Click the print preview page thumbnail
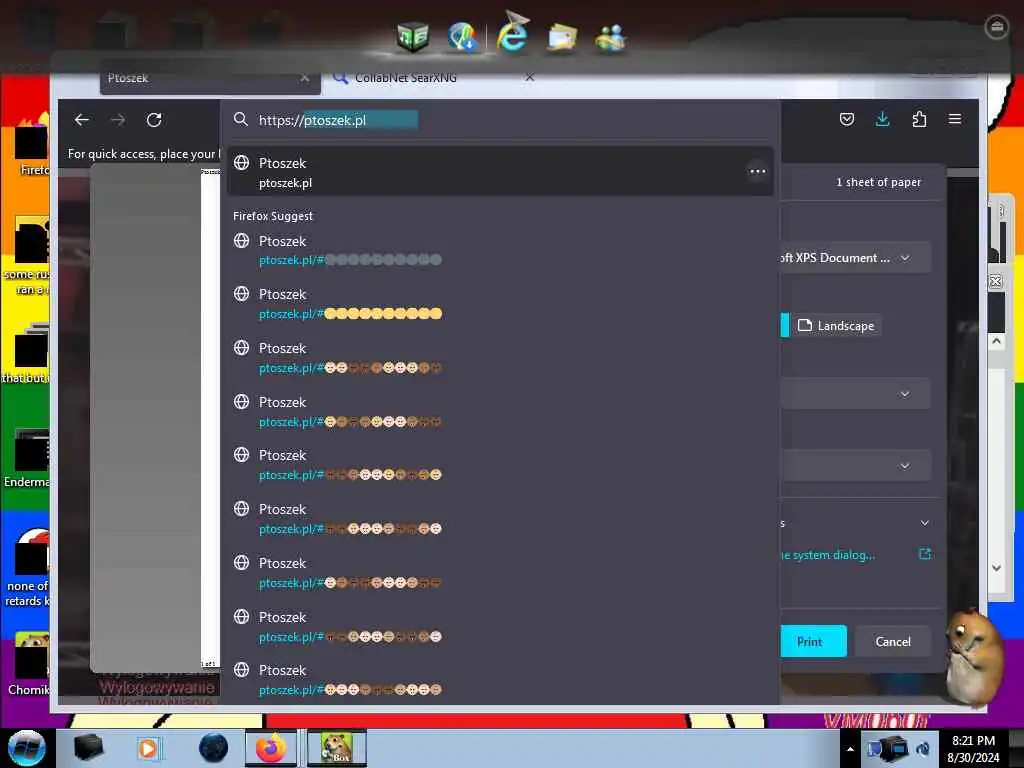This screenshot has width=1024, height=768. 210,418
